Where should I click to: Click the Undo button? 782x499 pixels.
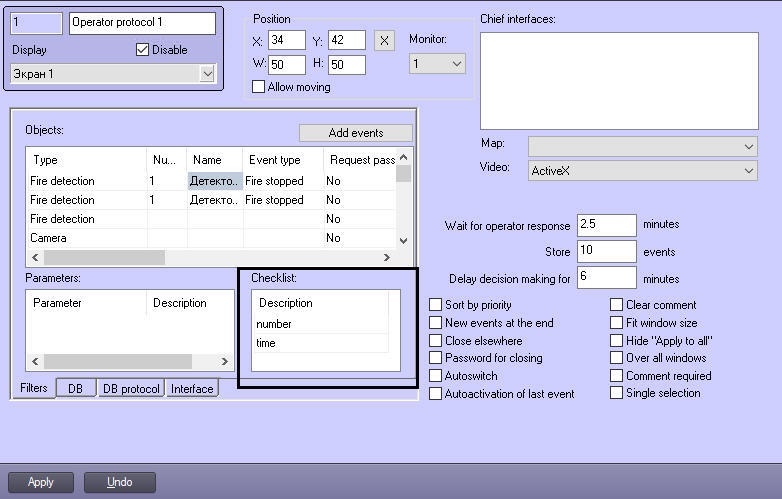coord(119,482)
